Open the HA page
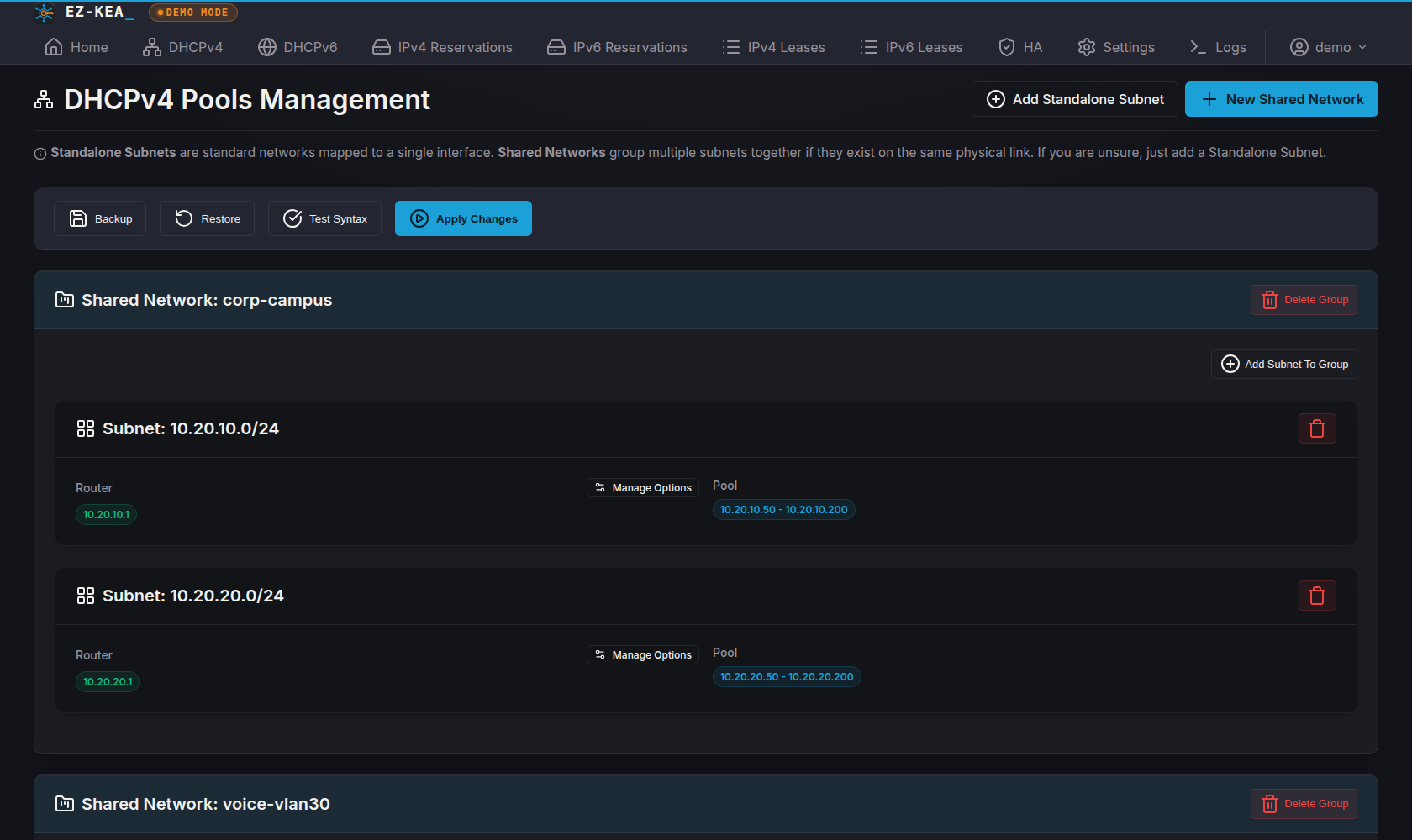Image resolution: width=1412 pixels, height=840 pixels. point(1019,47)
